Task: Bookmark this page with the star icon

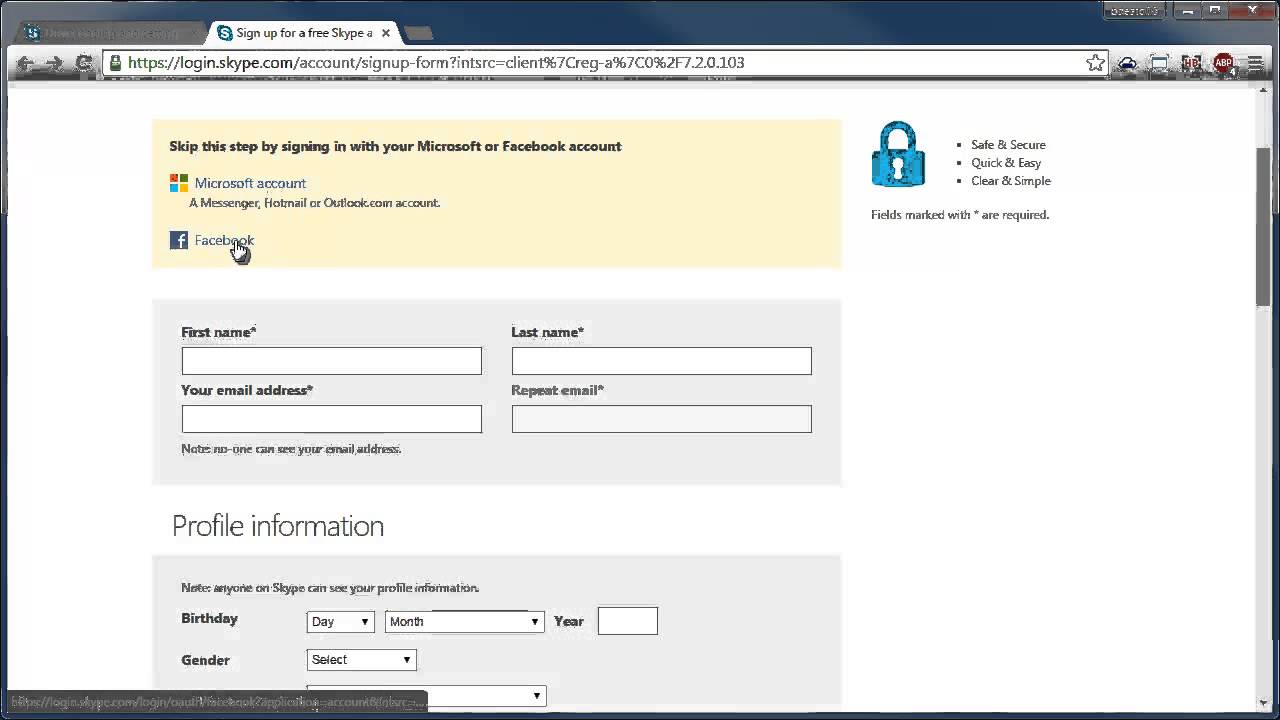Action: click(1096, 63)
